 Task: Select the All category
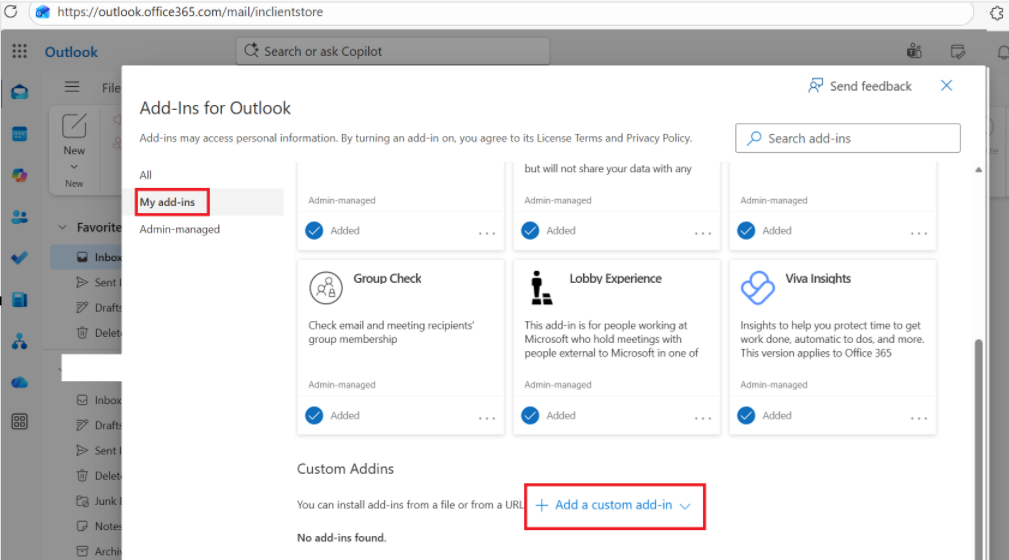(x=145, y=174)
